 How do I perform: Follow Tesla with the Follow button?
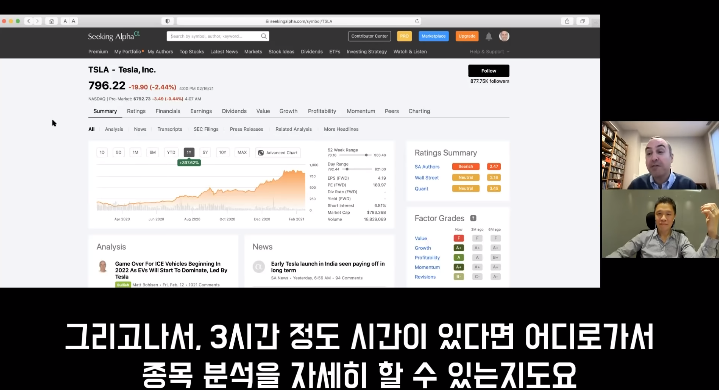pos(488,71)
